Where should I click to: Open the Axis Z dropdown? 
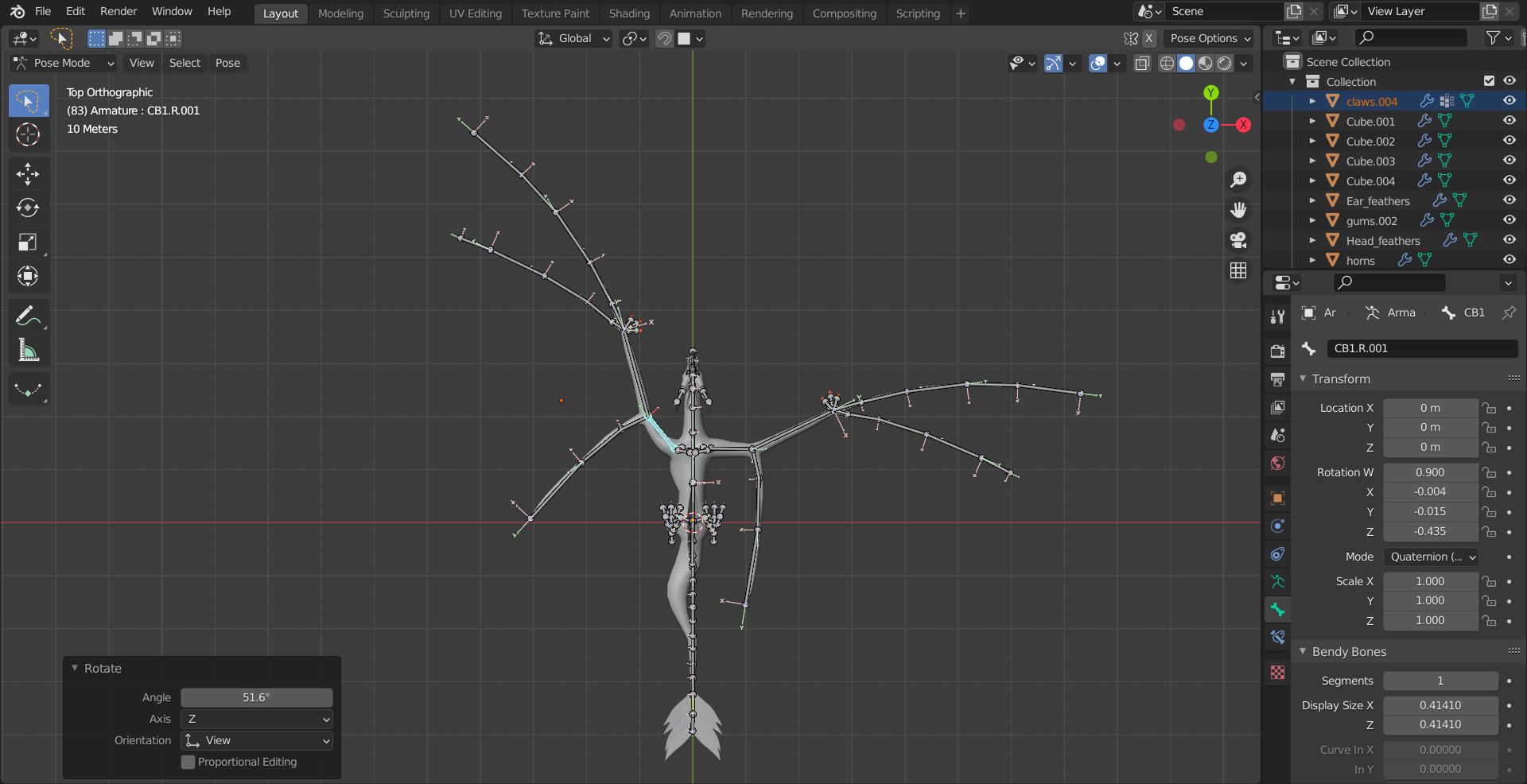257,719
